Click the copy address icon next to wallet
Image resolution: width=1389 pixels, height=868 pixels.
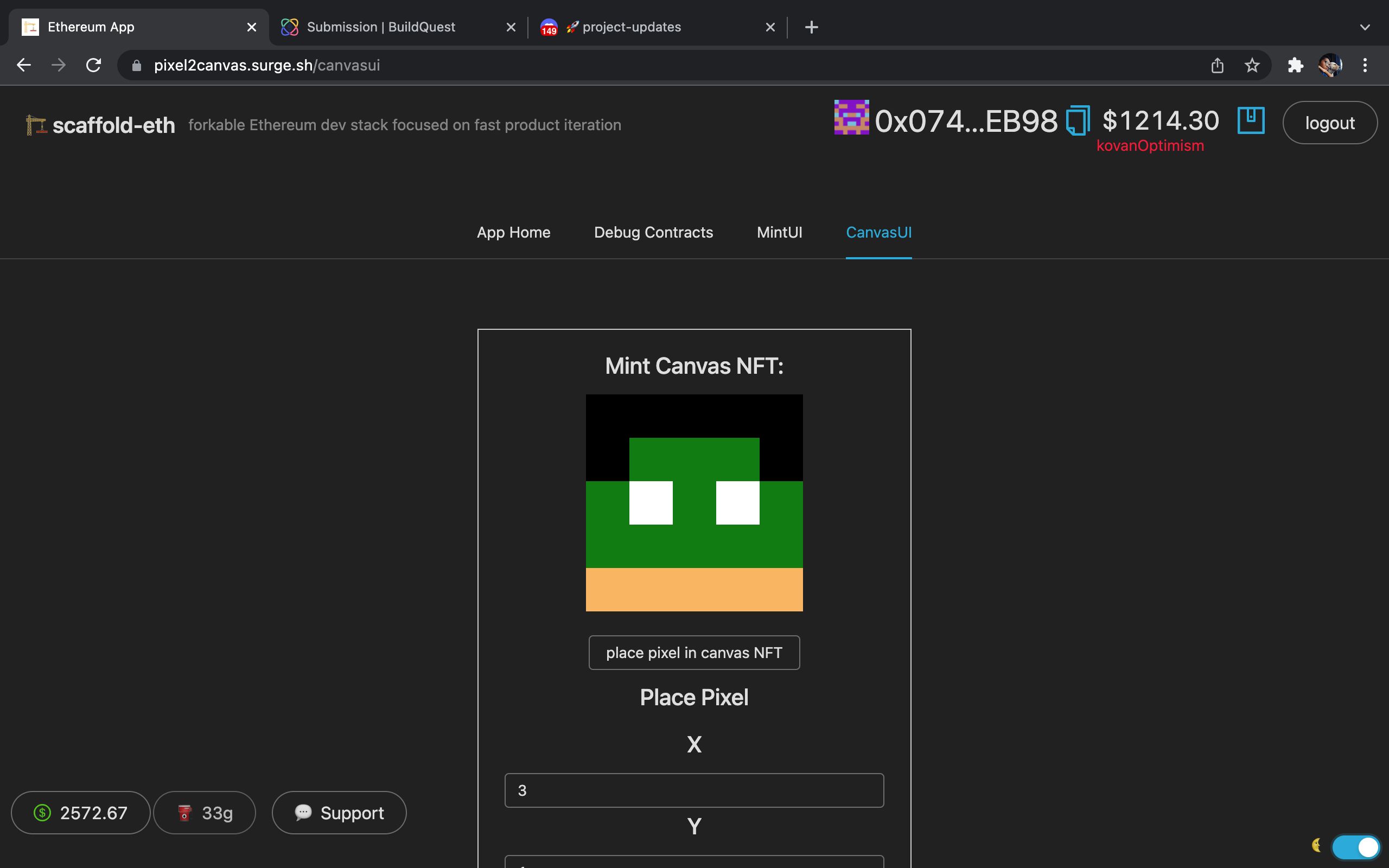pos(1078,121)
